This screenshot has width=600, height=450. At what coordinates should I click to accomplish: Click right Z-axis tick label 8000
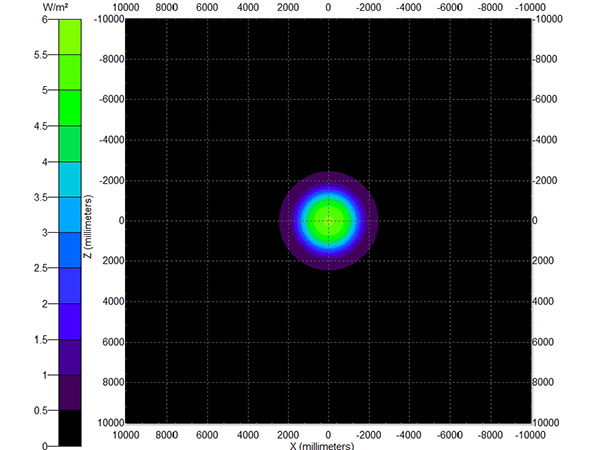click(x=543, y=382)
